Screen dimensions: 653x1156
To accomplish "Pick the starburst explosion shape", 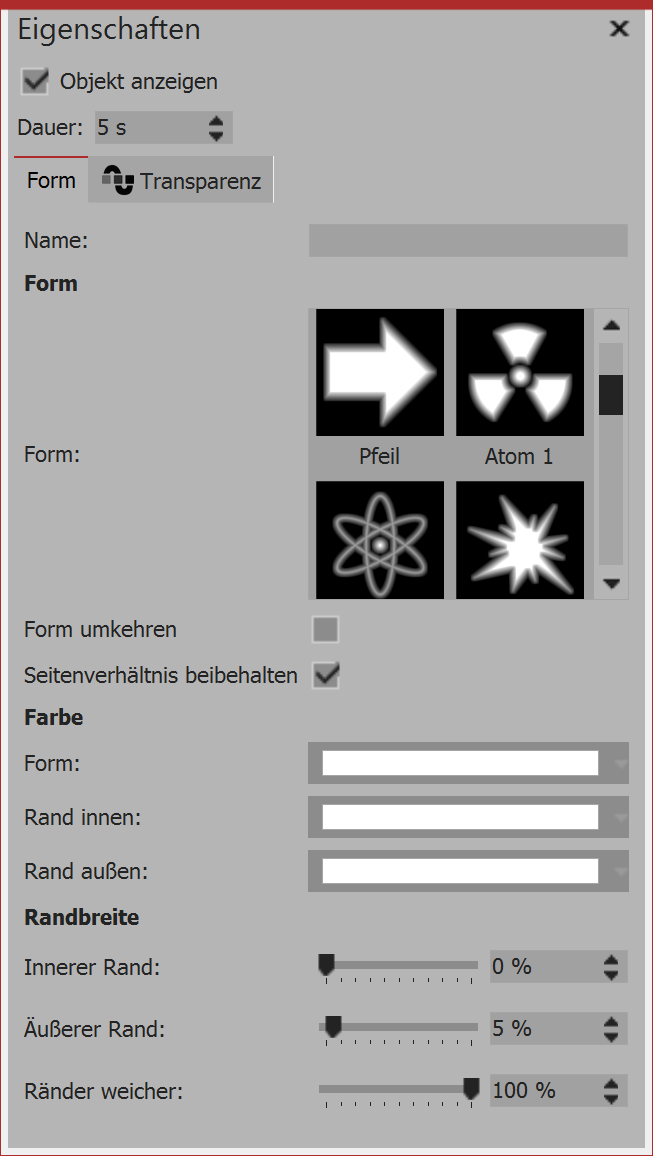I will [x=519, y=540].
